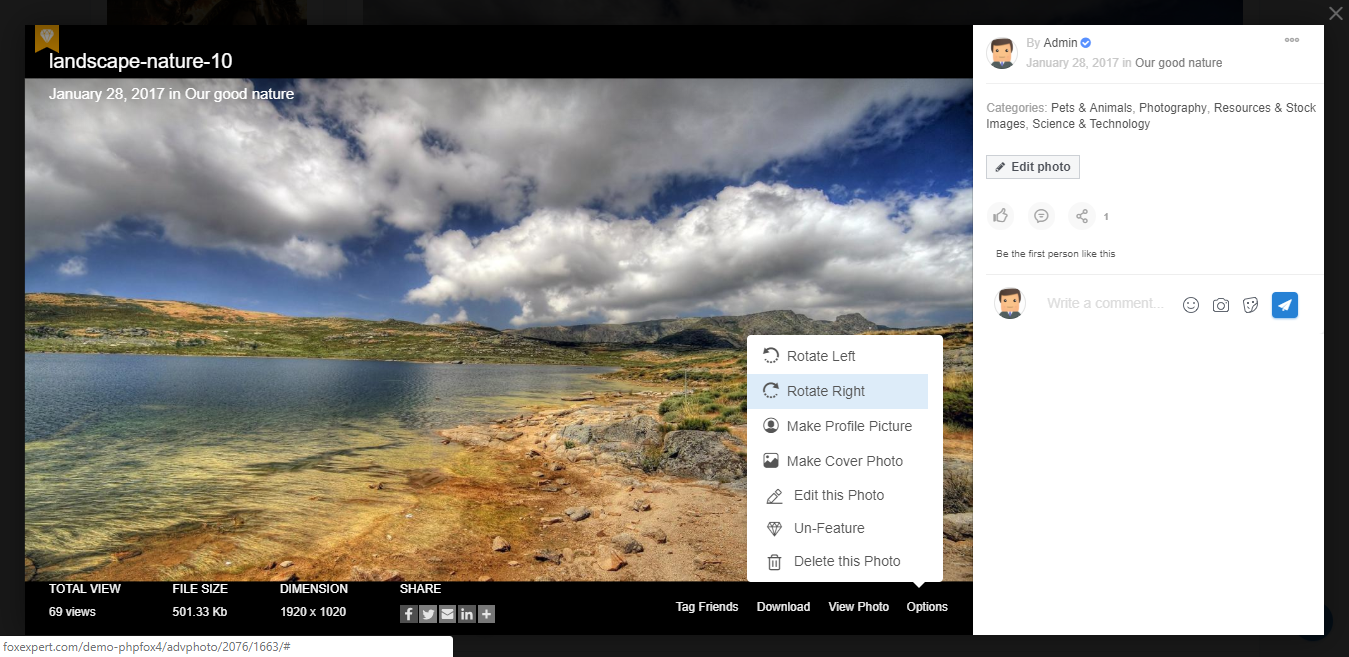Image resolution: width=1349 pixels, height=657 pixels.
Task: Click Our good nature link over the photo
Action: 240,94
